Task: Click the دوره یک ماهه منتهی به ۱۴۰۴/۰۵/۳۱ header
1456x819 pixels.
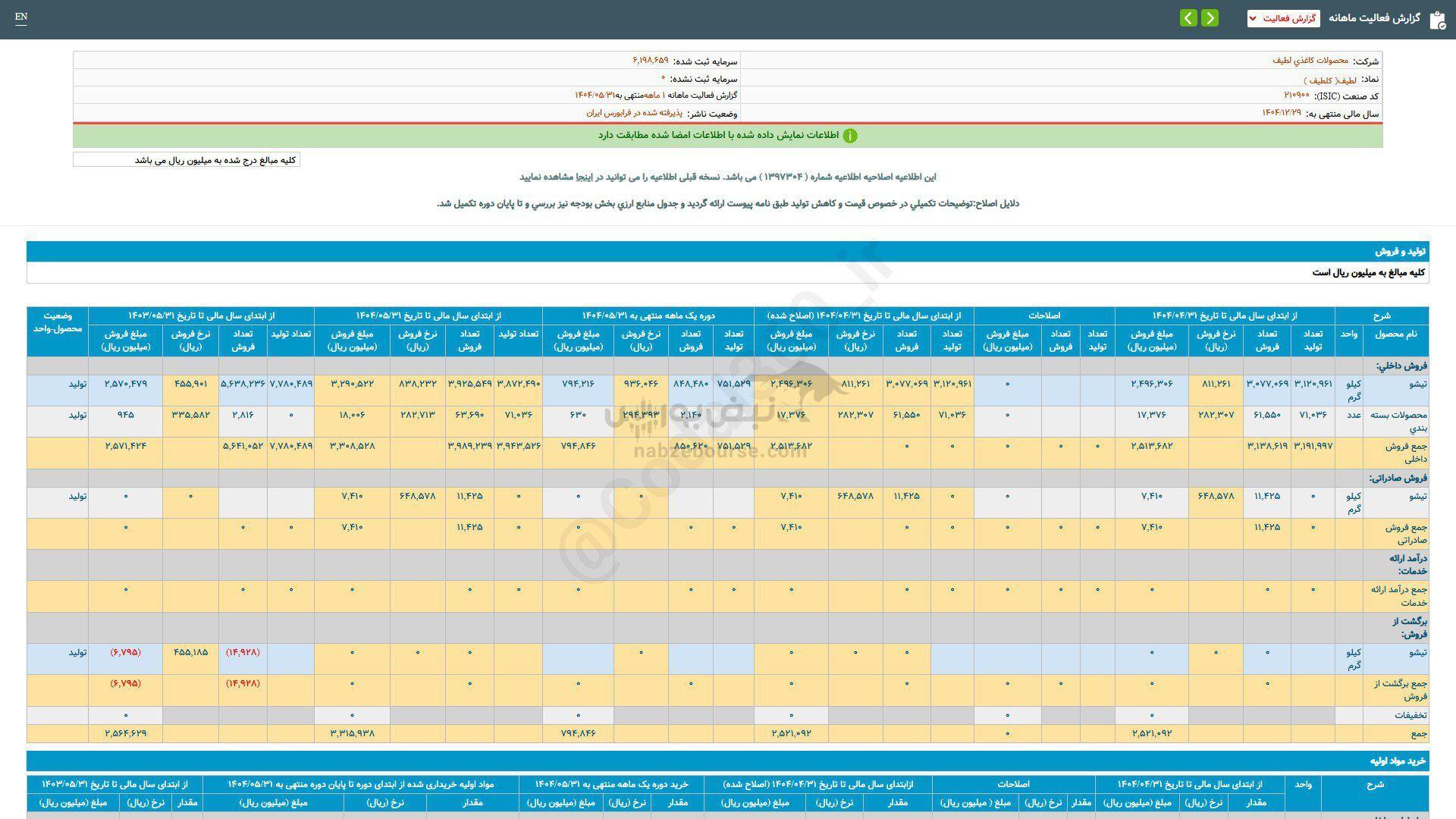Action: pyautogui.click(x=648, y=315)
